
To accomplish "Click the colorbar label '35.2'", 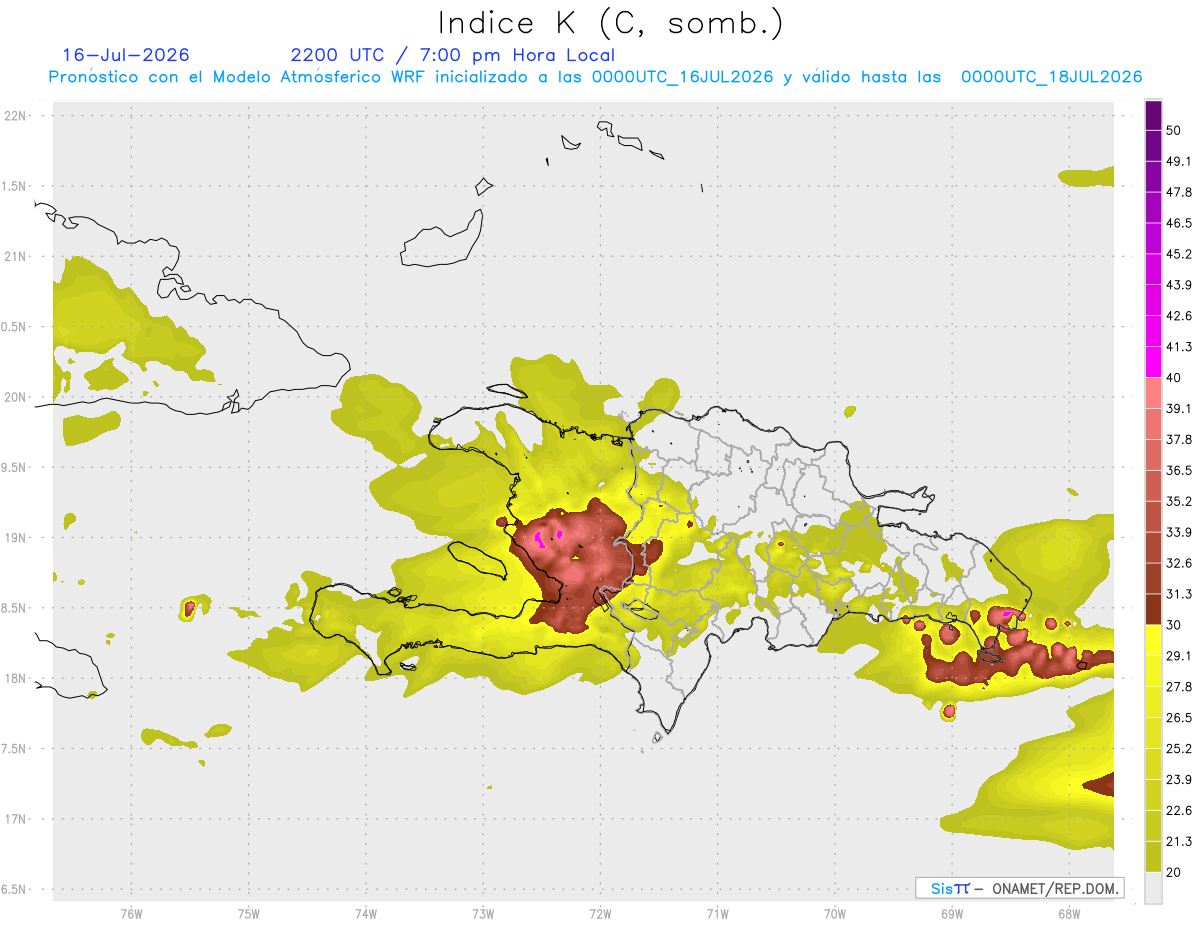I will point(1178,501).
